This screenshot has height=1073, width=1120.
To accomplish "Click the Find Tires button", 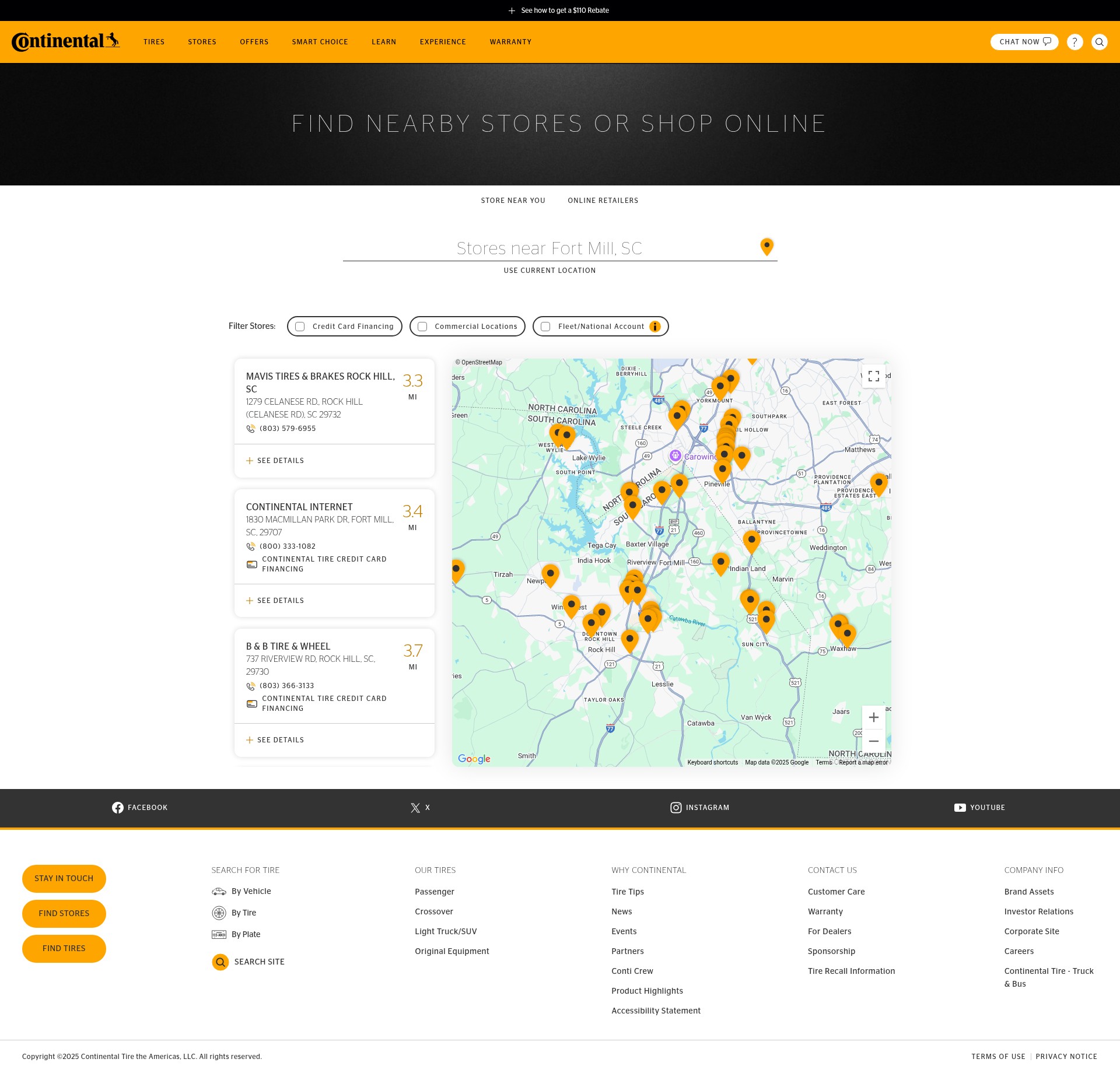I will [x=64, y=949].
